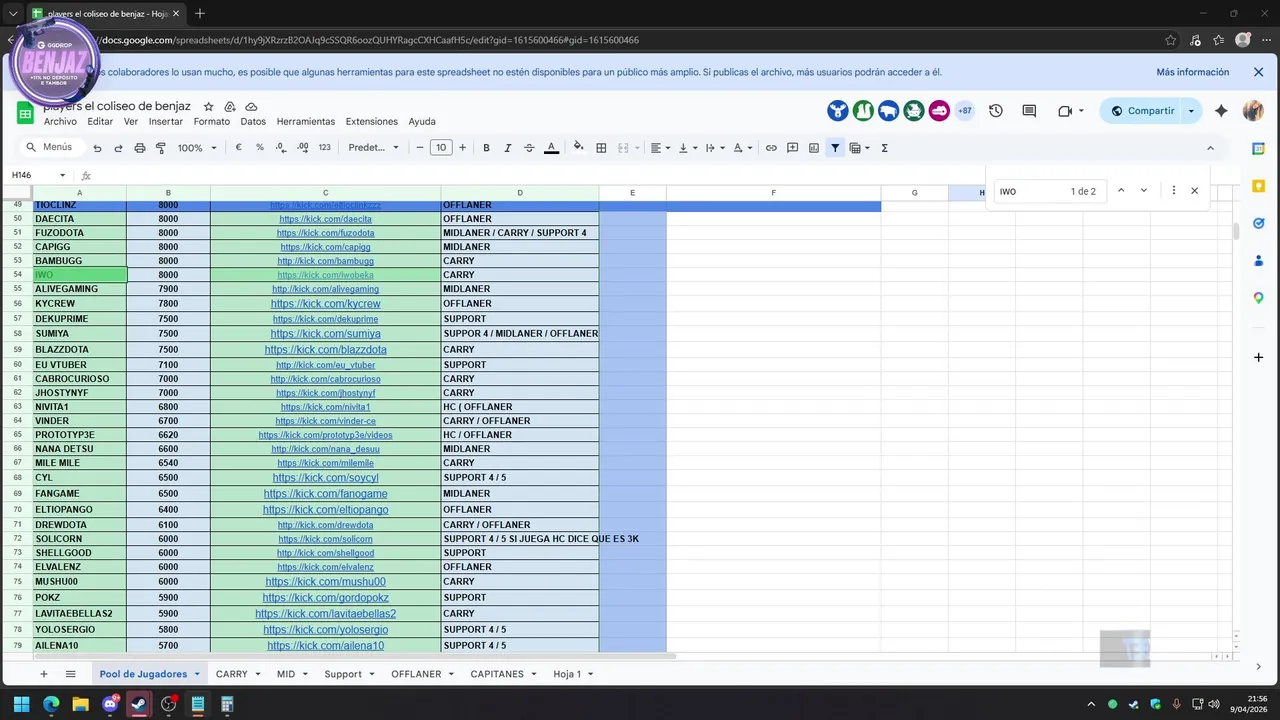The width and height of the screenshot is (1280, 720).
Task: Open the all sheets list
Action: 70,674
